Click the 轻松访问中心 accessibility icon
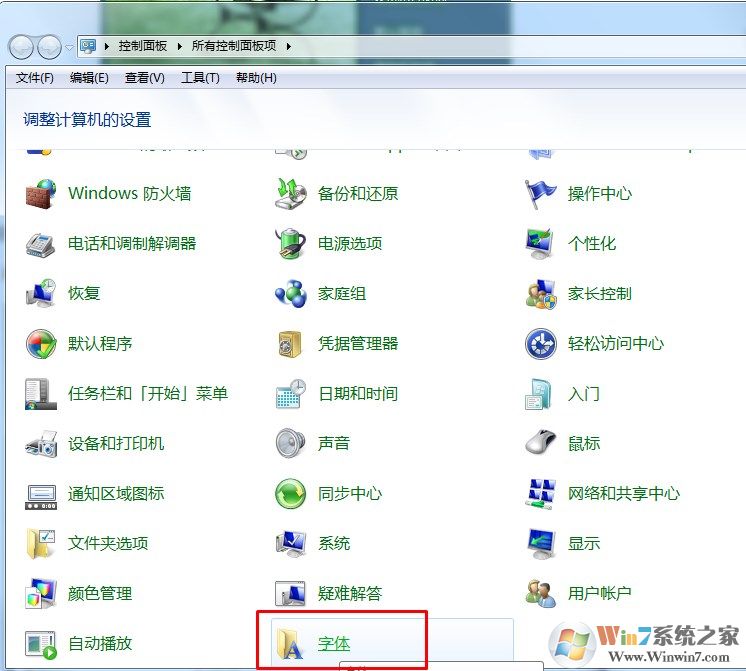 coord(540,344)
